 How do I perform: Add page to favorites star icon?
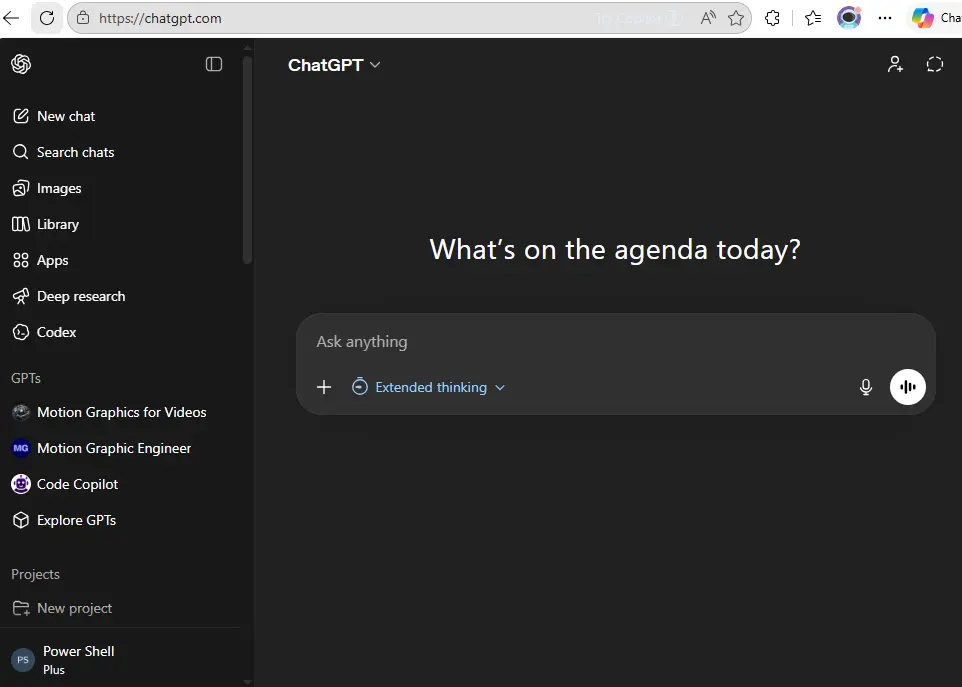[736, 18]
